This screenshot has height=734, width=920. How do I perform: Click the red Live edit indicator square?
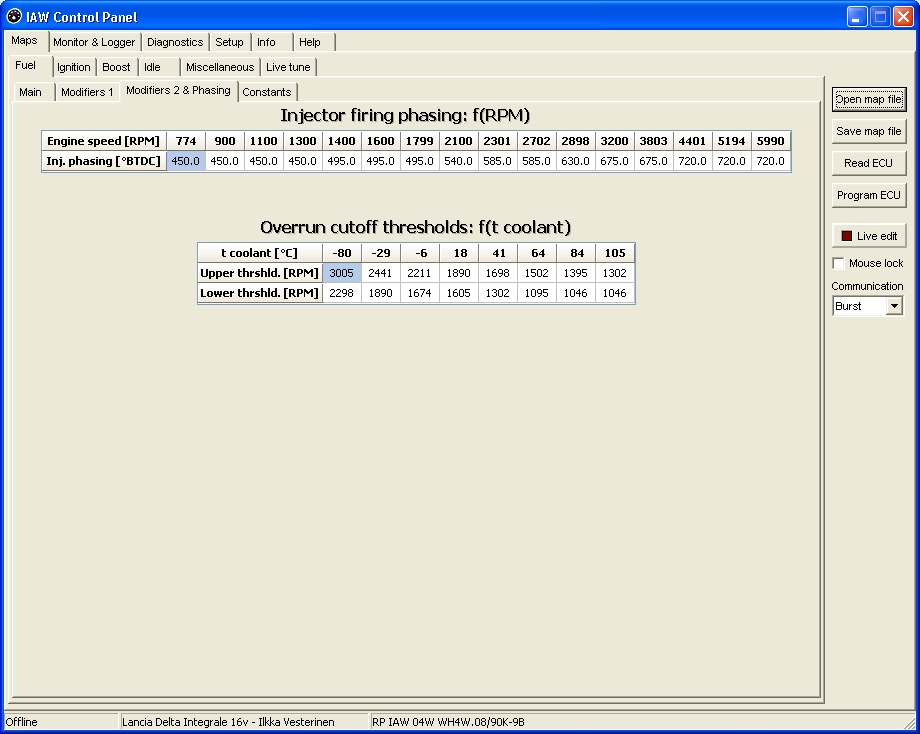pos(847,236)
